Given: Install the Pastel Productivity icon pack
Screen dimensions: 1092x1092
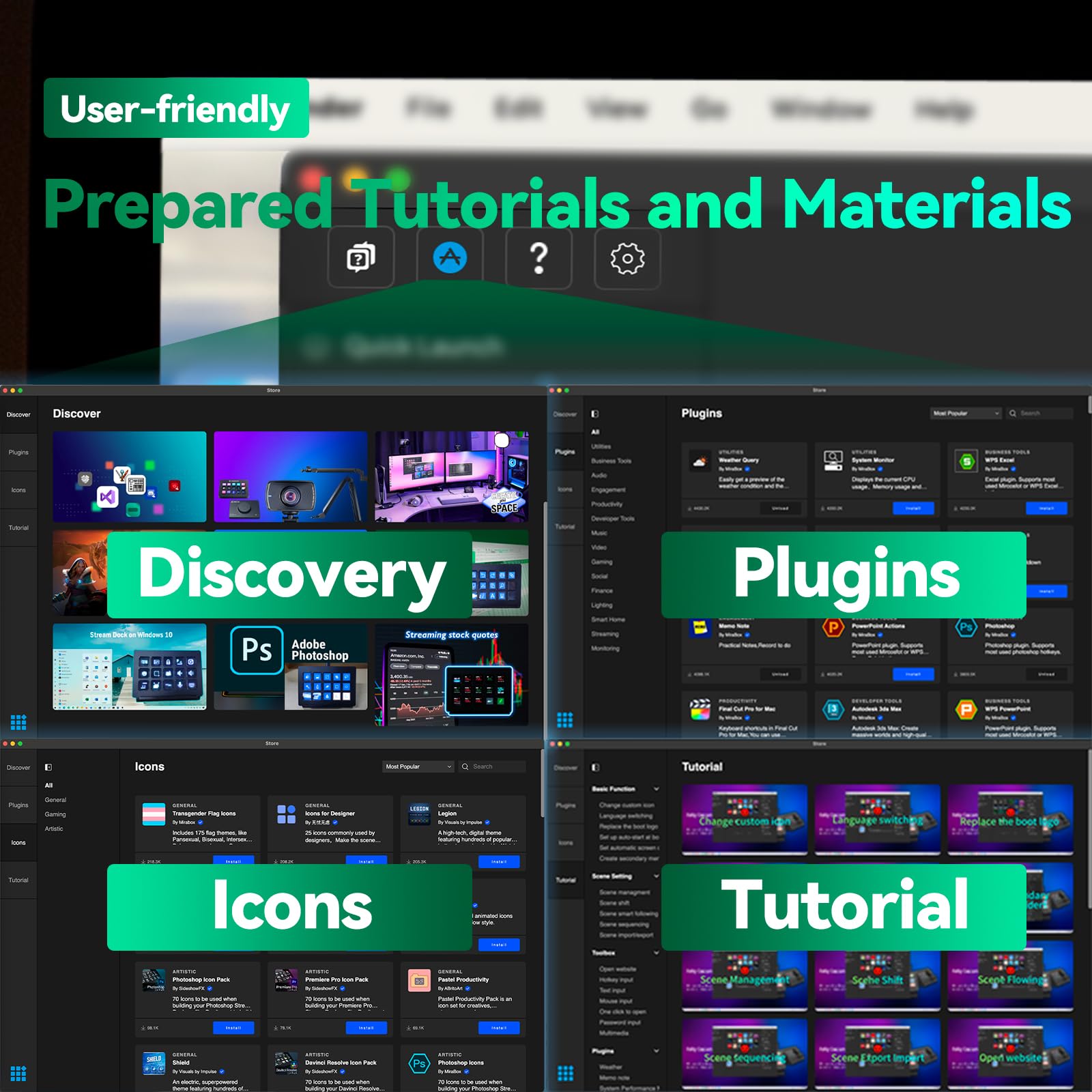Looking at the screenshot, I should click(x=499, y=1028).
